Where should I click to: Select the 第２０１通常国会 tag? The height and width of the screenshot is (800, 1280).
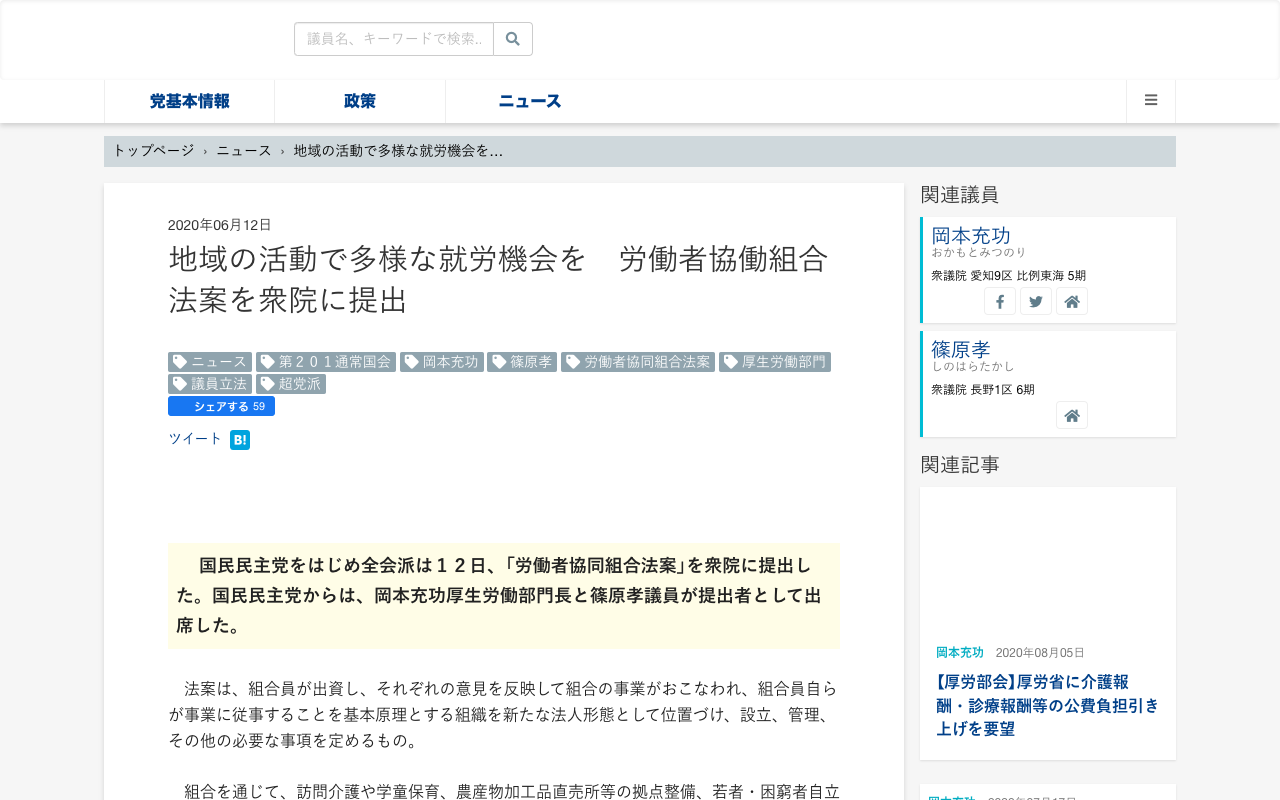click(326, 362)
